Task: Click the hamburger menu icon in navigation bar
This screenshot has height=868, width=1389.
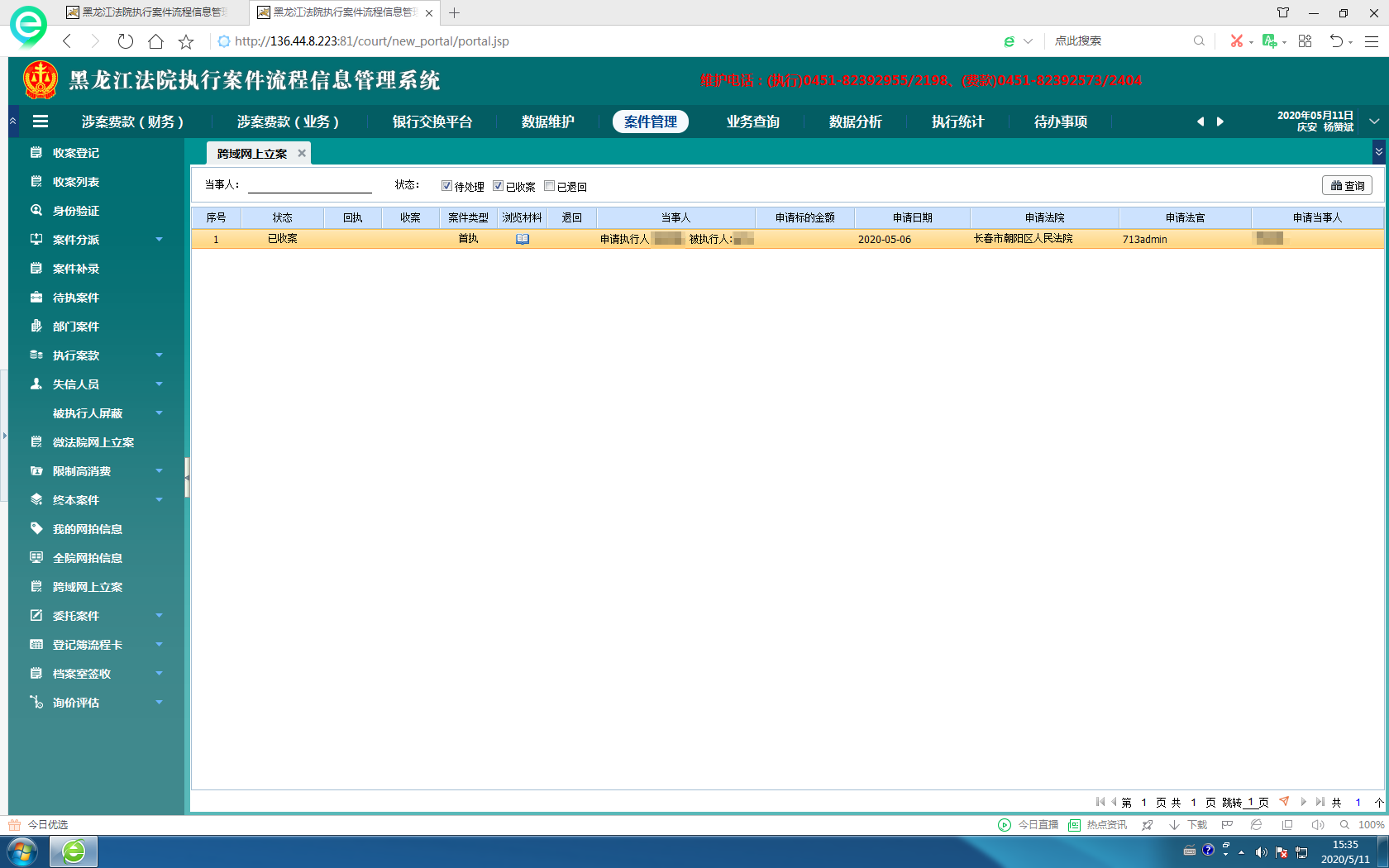Action: coord(40,122)
